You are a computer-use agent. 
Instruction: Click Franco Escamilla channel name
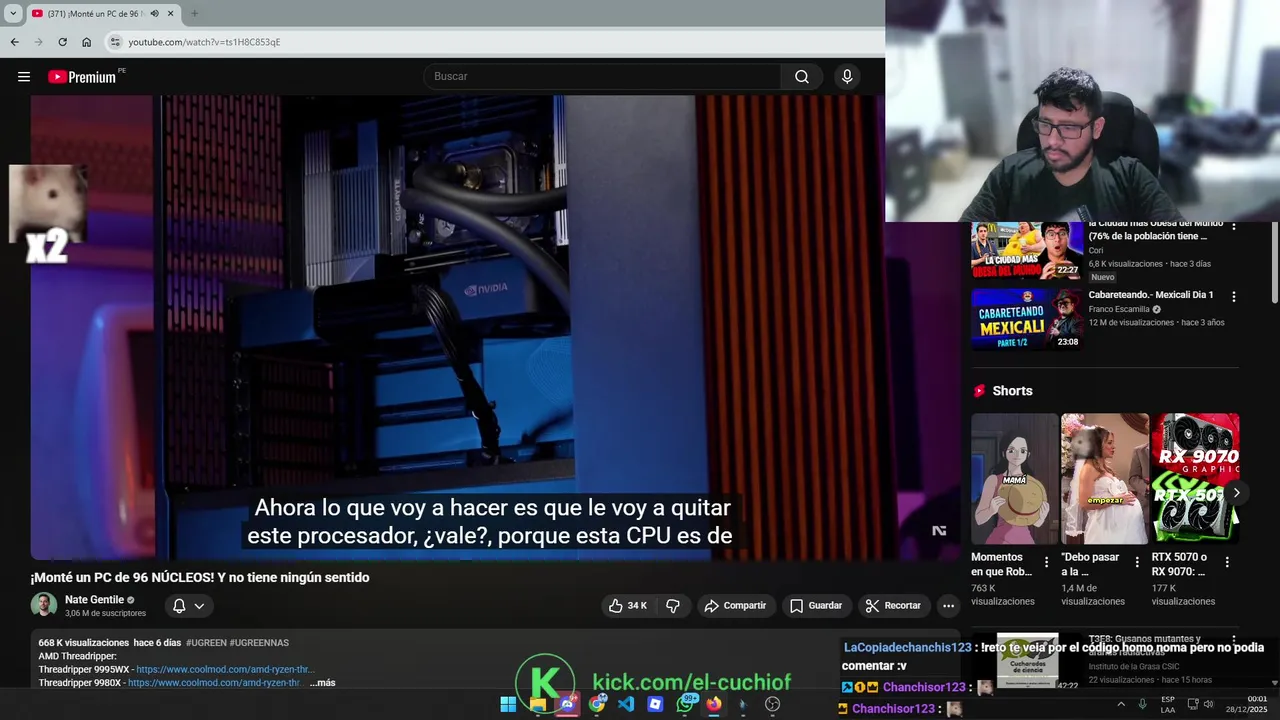pyautogui.click(x=1119, y=310)
